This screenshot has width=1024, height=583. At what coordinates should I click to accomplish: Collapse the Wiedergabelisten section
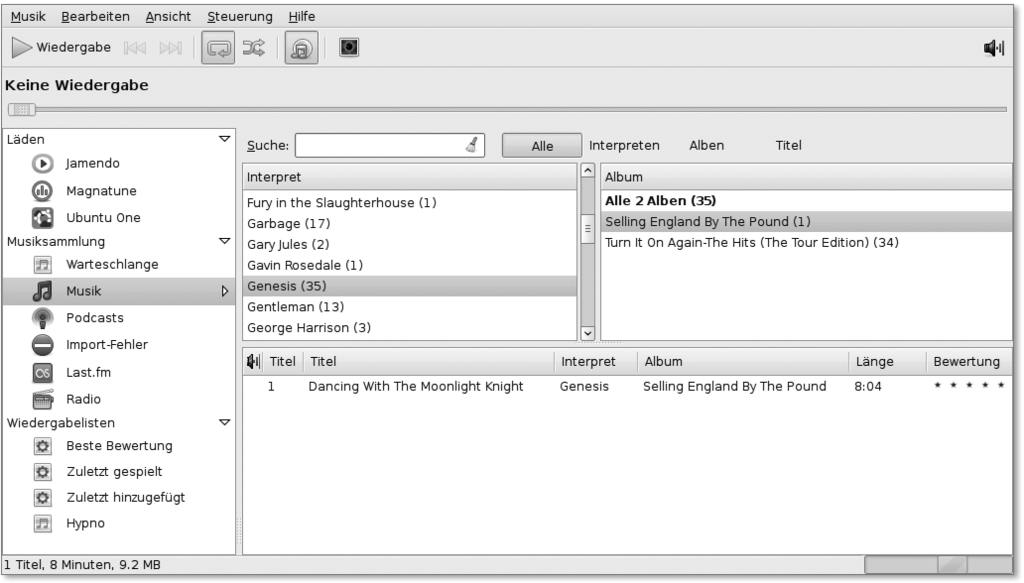point(224,423)
